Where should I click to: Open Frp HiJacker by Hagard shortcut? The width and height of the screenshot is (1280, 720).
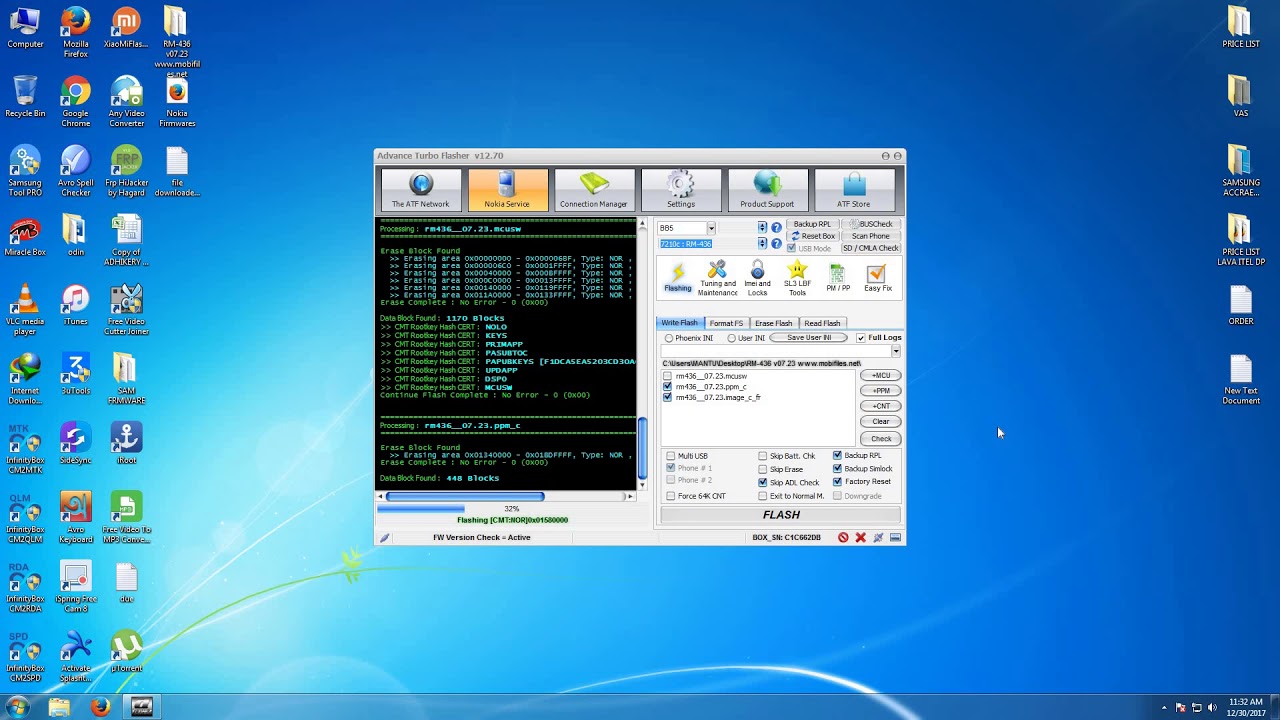(x=126, y=170)
